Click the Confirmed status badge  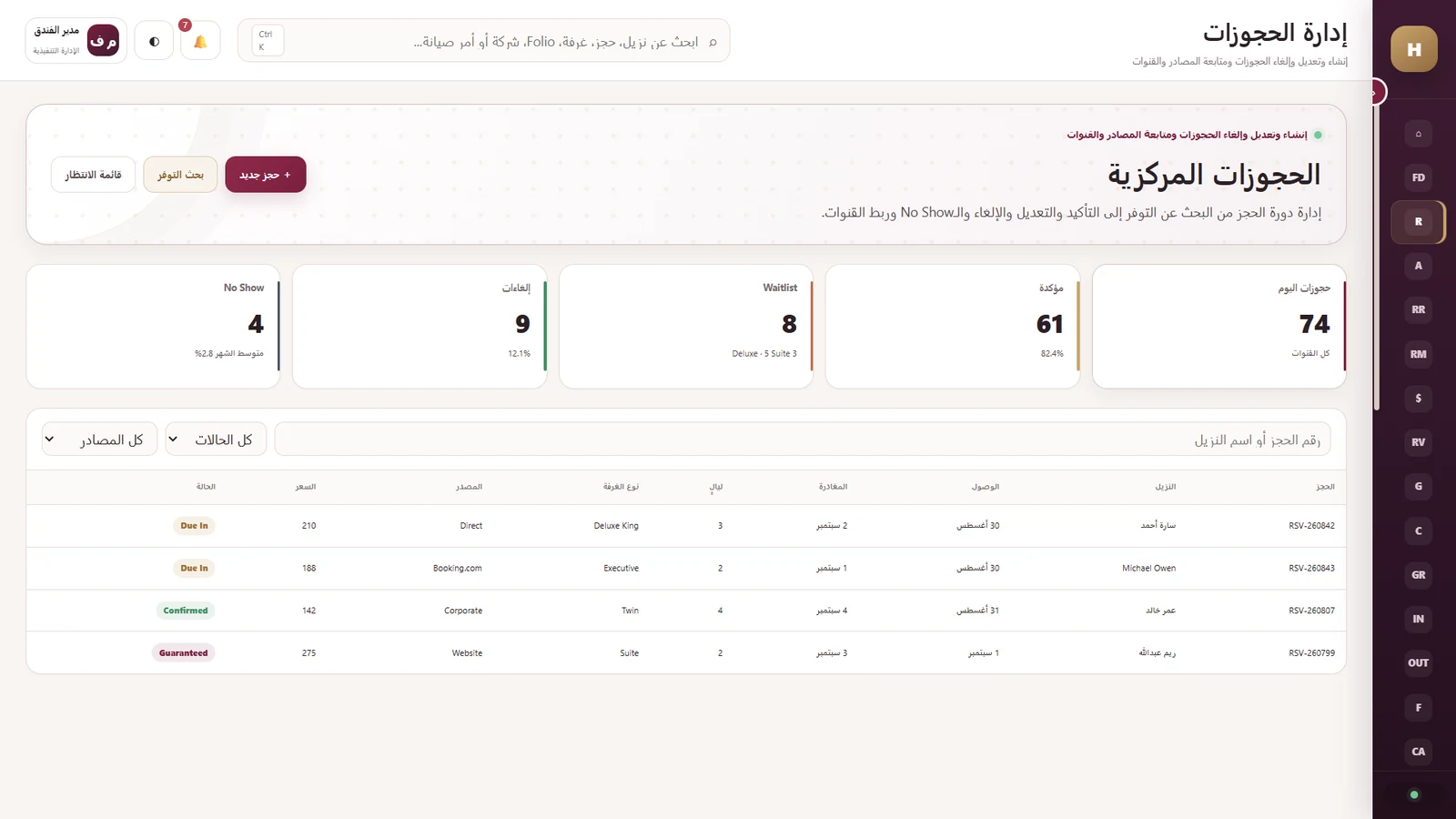[186, 611]
